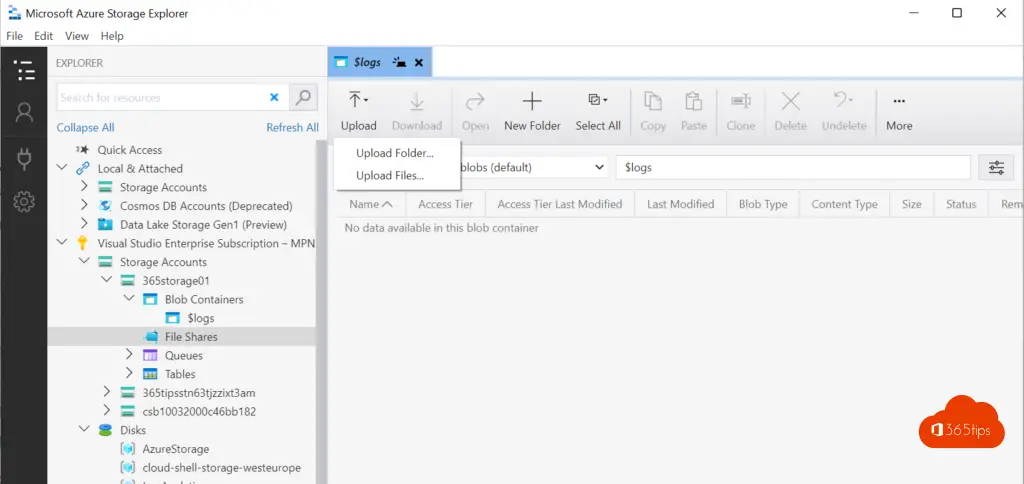The height and width of the screenshot is (484, 1024).
Task: Click the Tables icon in tree
Action: [150, 374]
